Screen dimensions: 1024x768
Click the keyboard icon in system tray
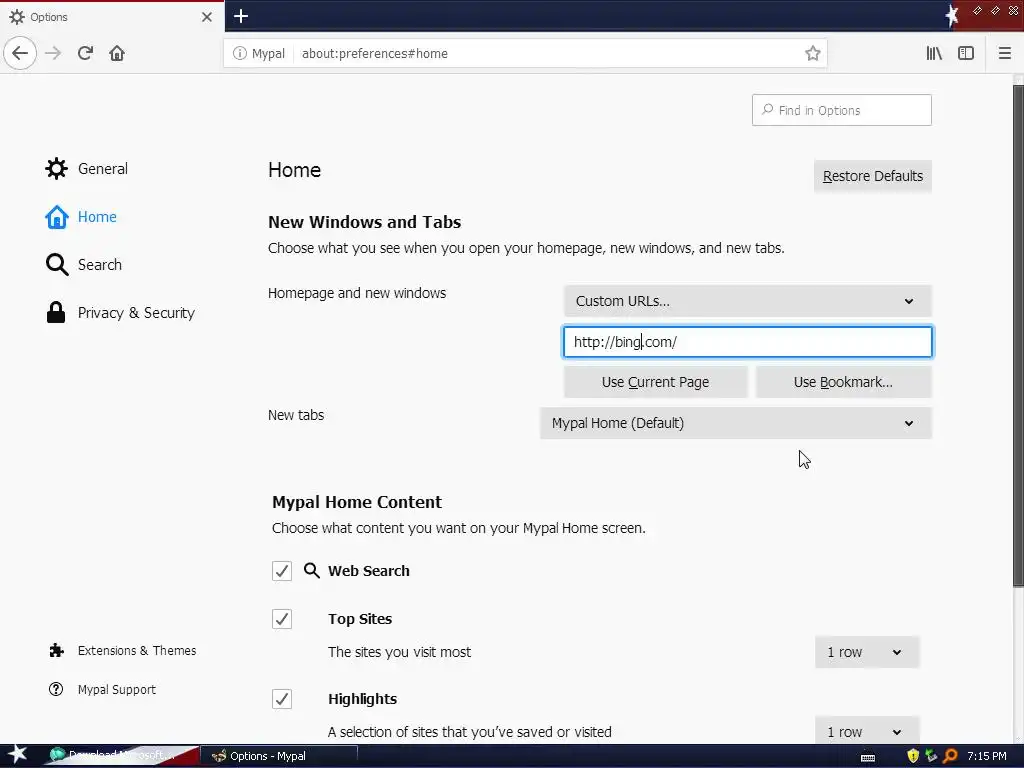click(x=868, y=758)
